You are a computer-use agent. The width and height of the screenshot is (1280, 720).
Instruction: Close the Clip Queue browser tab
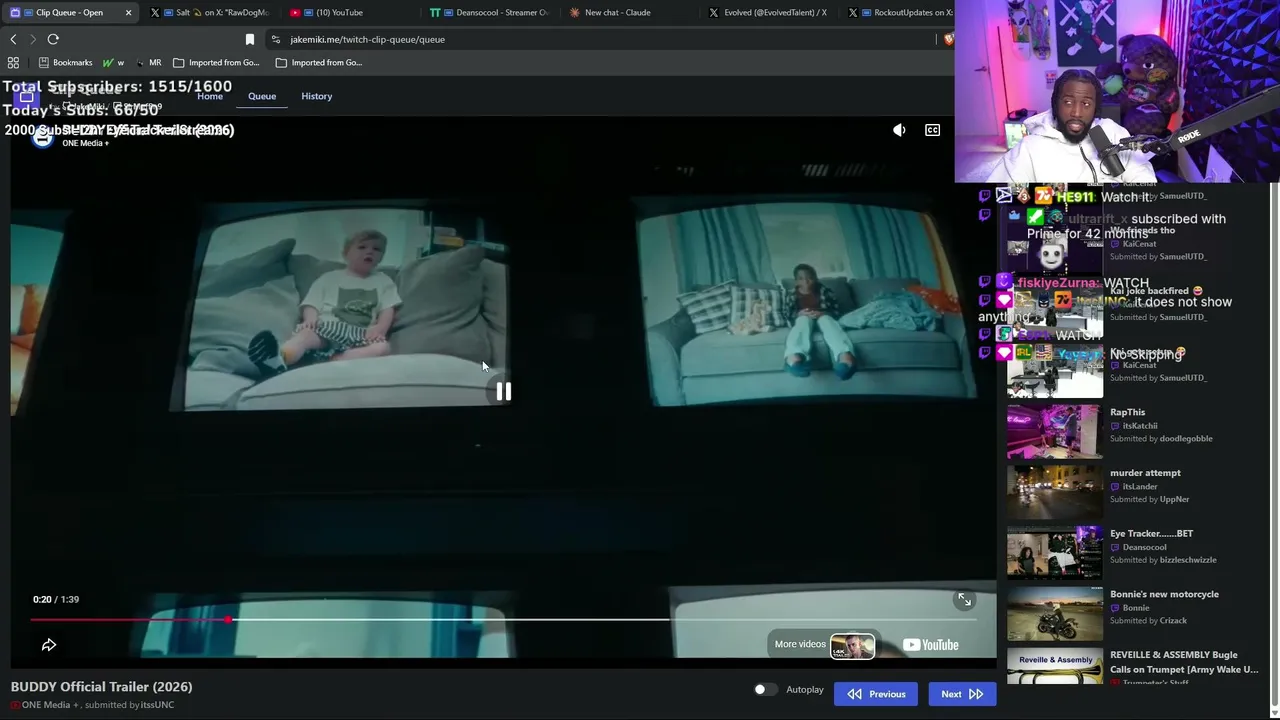(x=128, y=13)
